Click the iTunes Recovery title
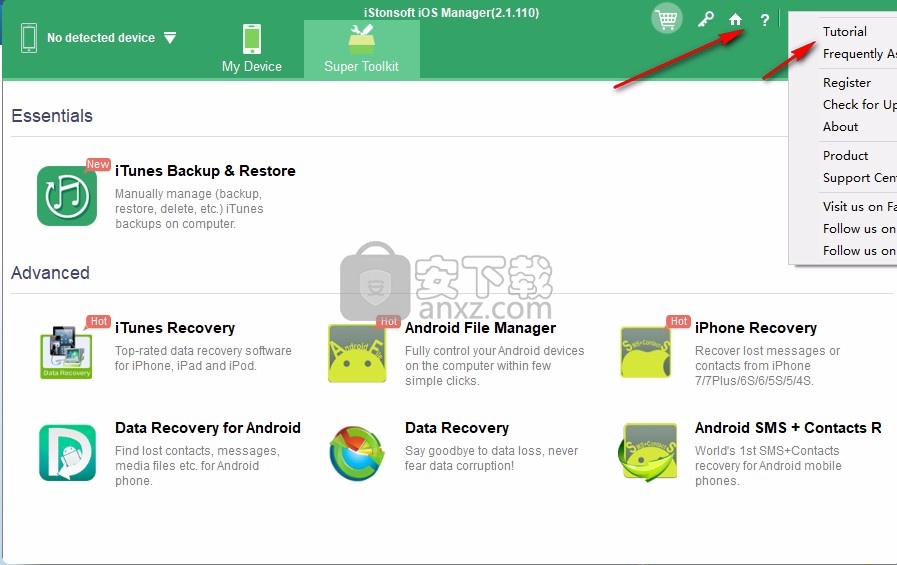 tap(175, 328)
